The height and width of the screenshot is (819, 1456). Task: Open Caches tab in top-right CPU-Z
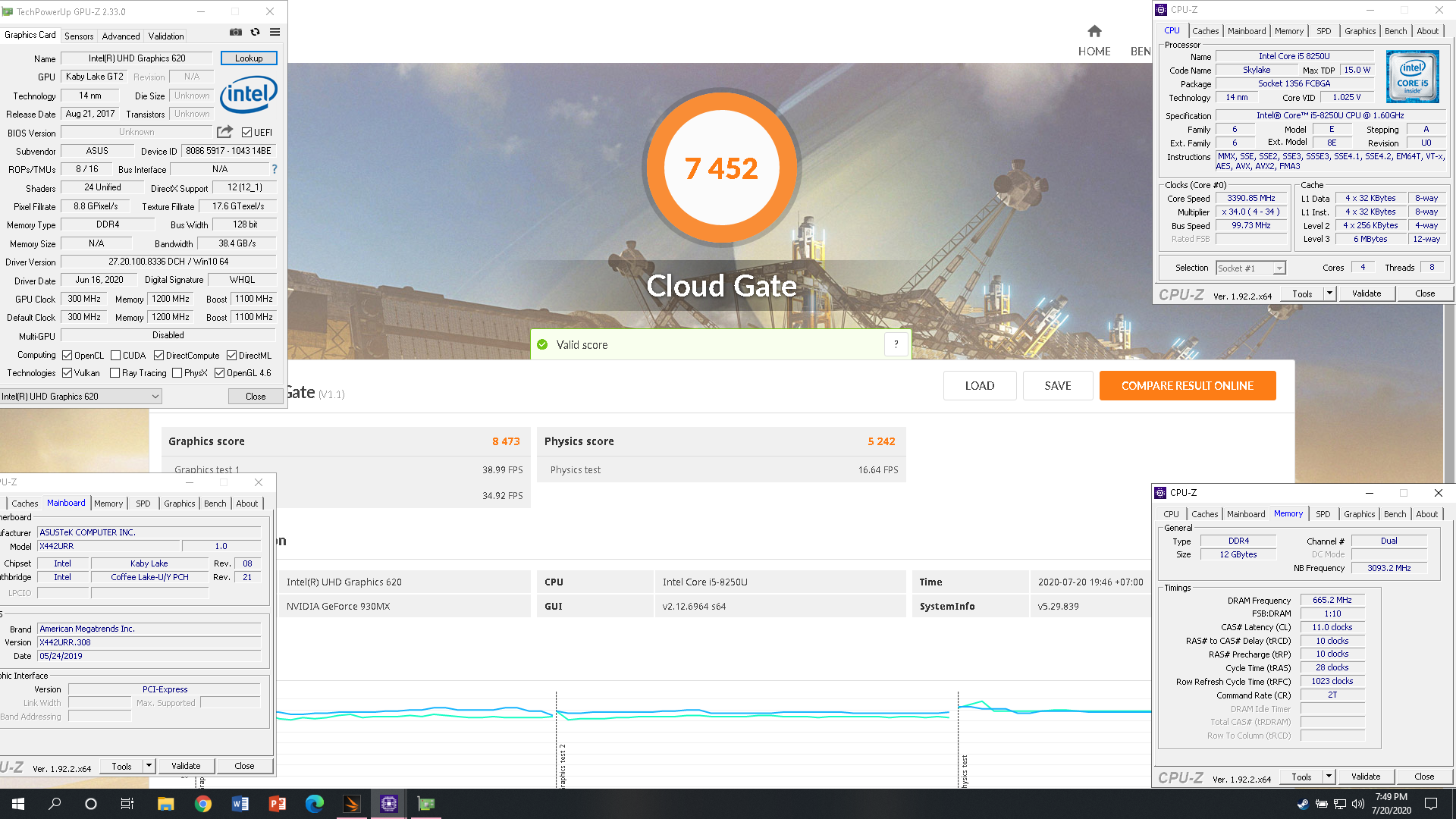click(x=1205, y=31)
